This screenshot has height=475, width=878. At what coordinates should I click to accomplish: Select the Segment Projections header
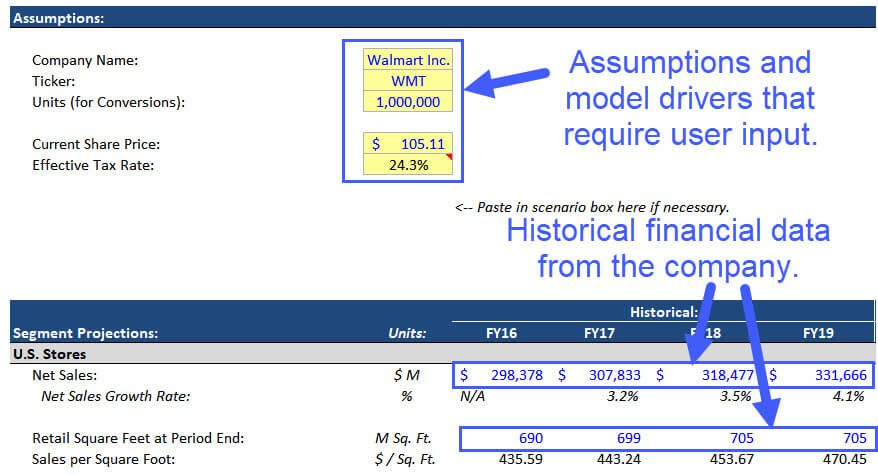tap(86, 333)
